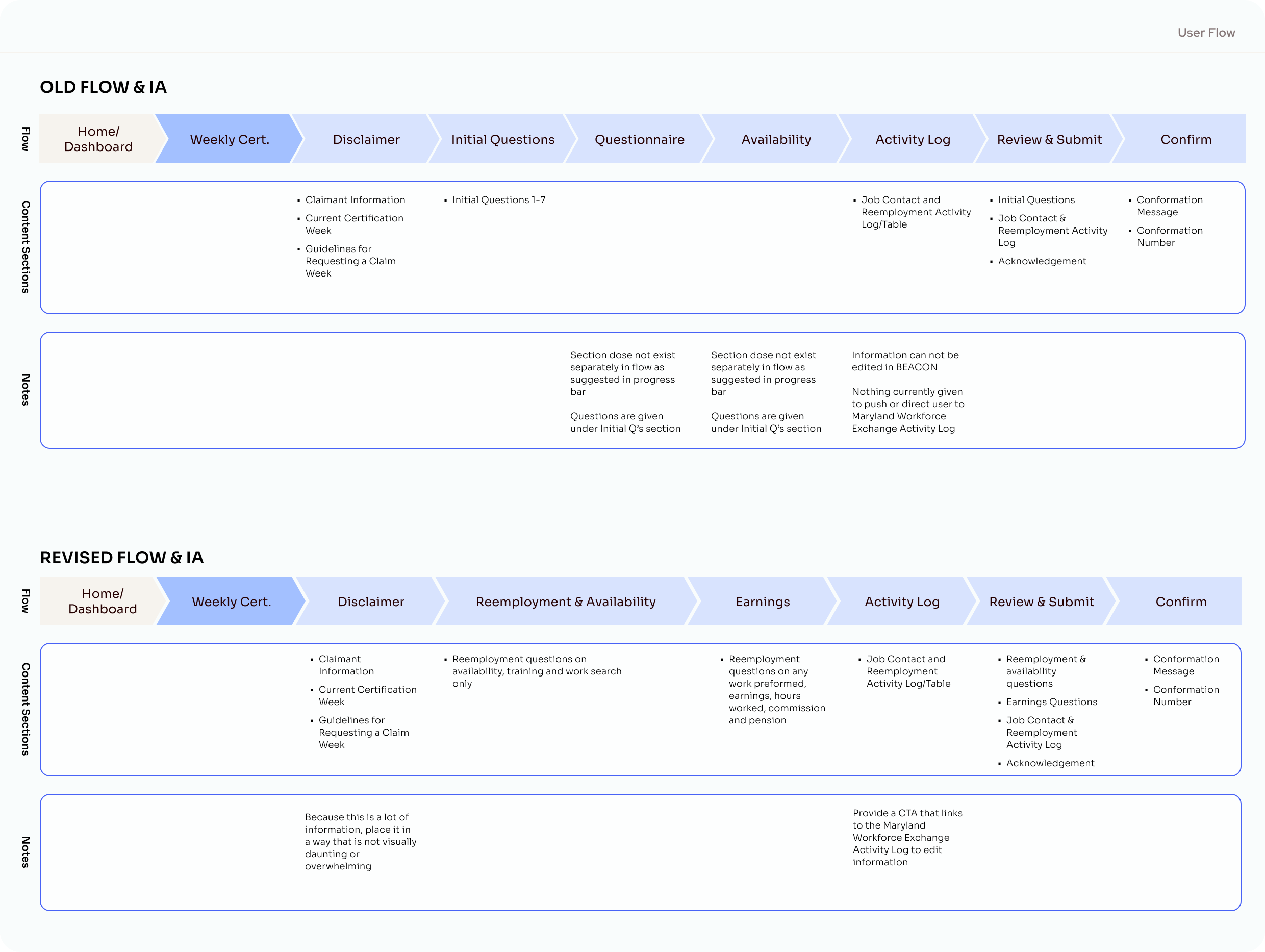
Task: Click the Reemployment & Availability step
Action: click(565, 602)
